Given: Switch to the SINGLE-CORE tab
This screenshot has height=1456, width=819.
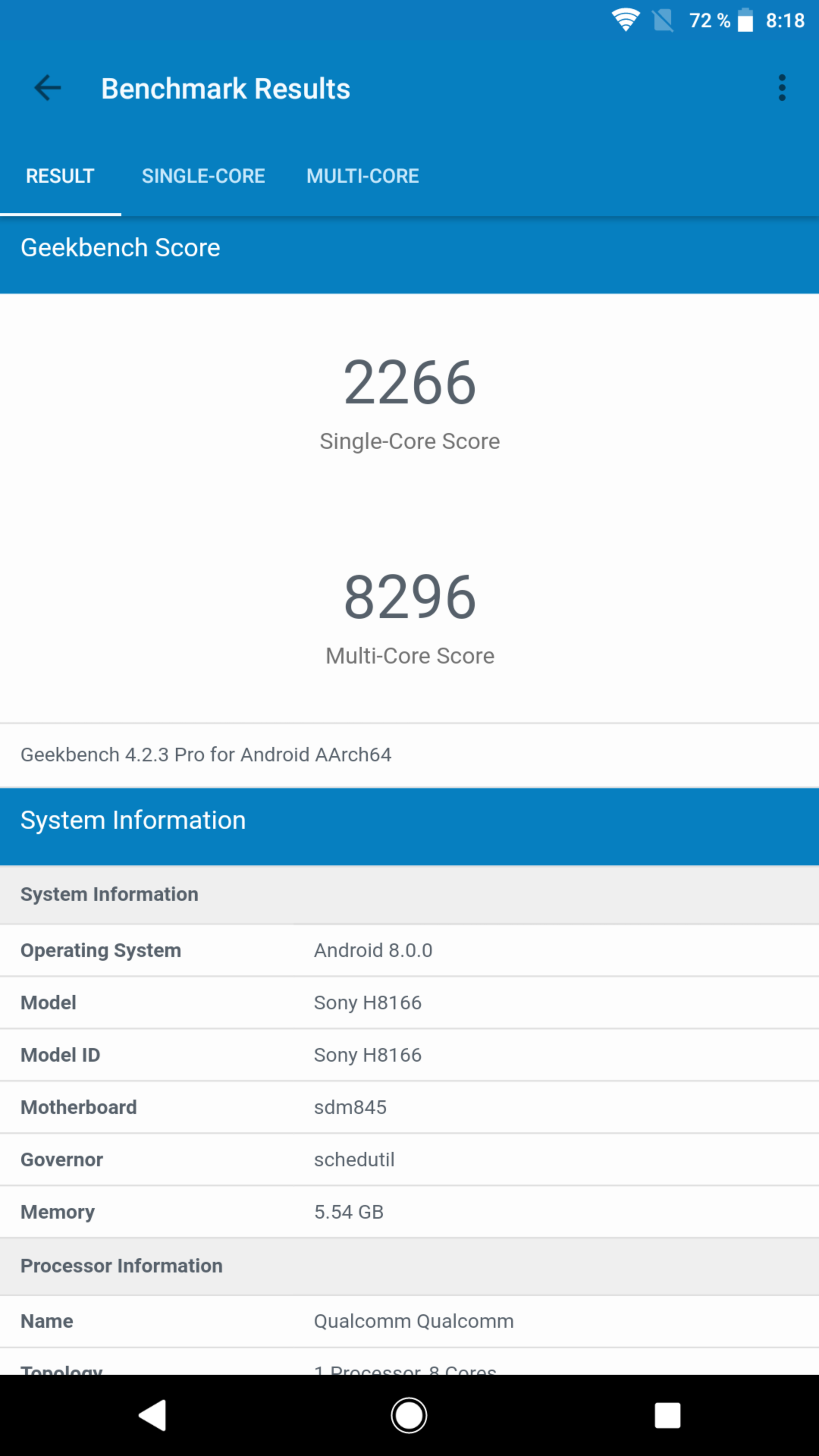Looking at the screenshot, I should pos(203,176).
